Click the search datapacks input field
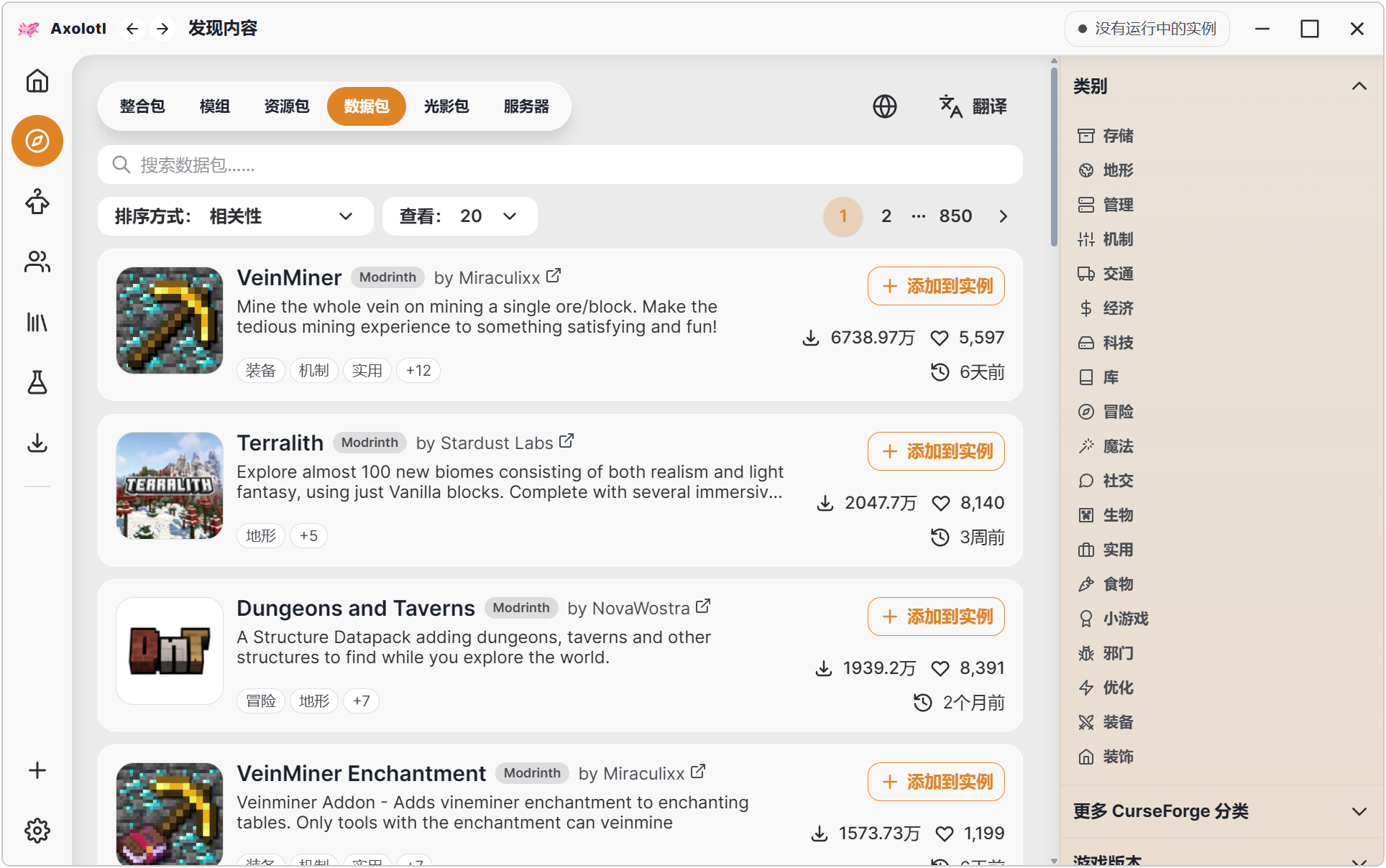The width and height of the screenshot is (1386, 868). coord(560,165)
